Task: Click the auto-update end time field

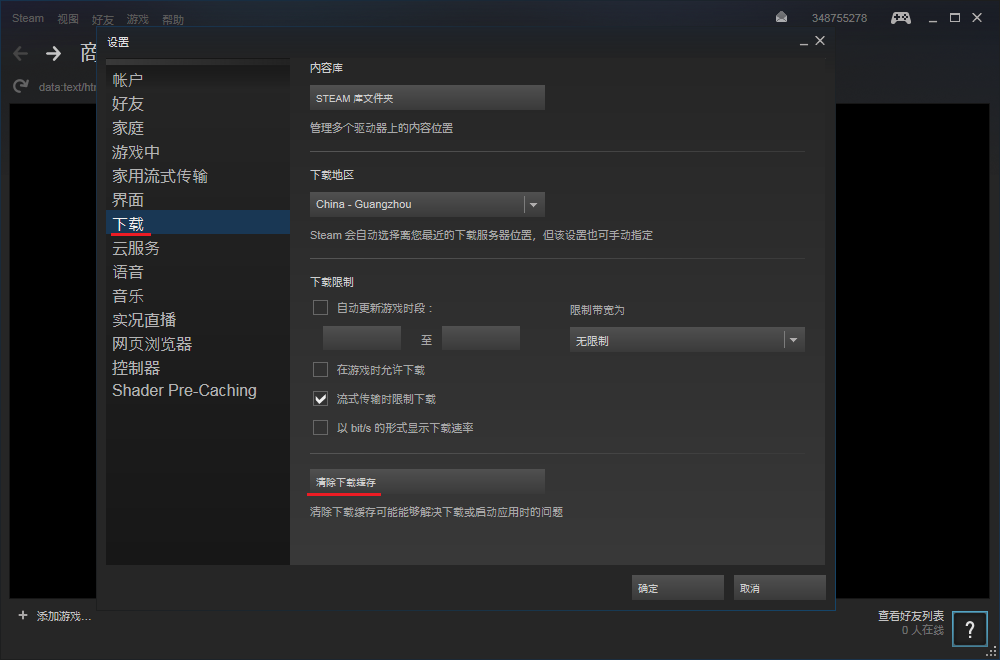Action: click(481, 338)
